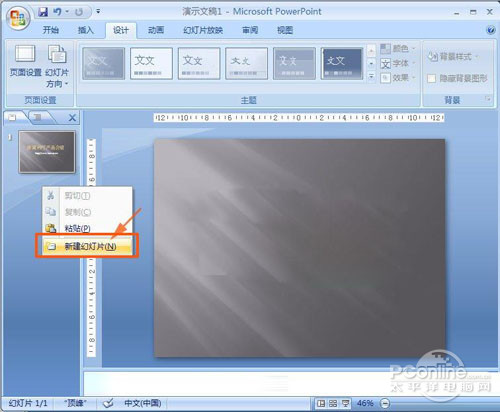Open the 效果 theme effects dropdown
Viewport: 500px width, 412px height.
click(x=398, y=78)
